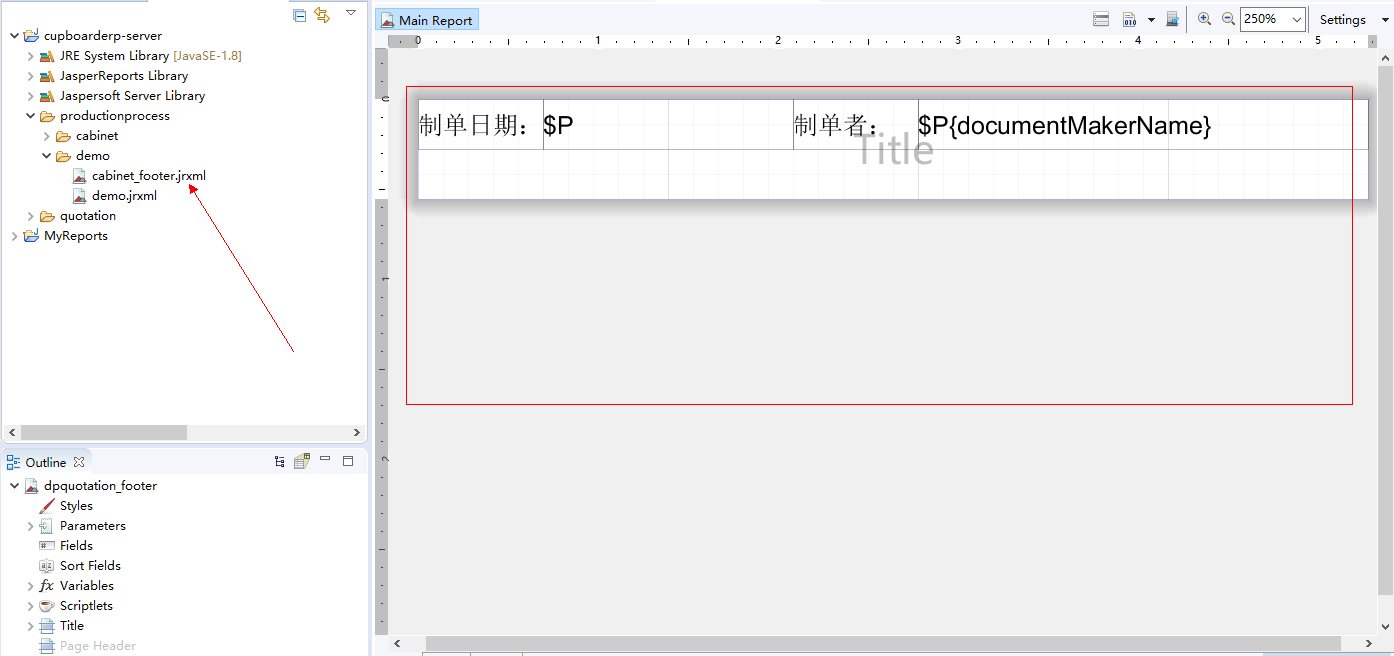
Task: Expand Title band node in Outline
Action: pyautogui.click(x=30, y=626)
